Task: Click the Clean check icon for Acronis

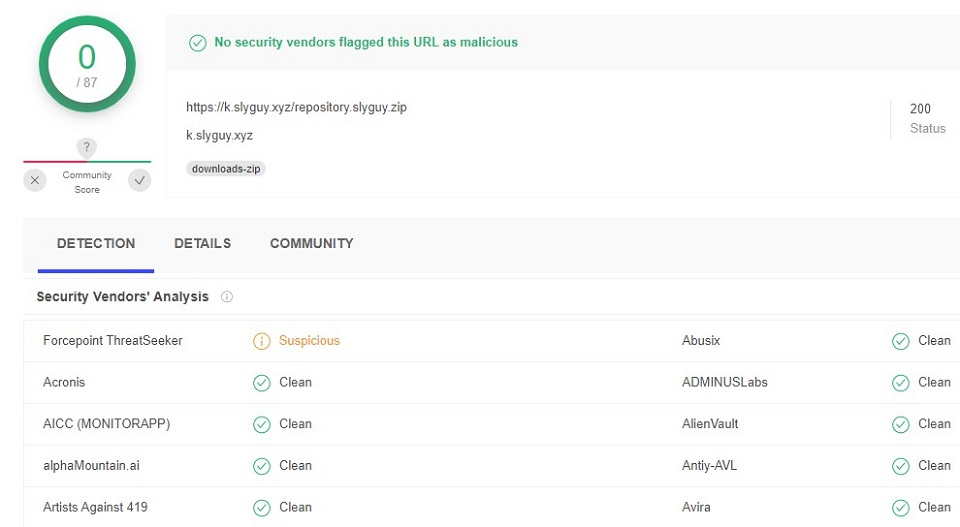Action: pos(262,383)
